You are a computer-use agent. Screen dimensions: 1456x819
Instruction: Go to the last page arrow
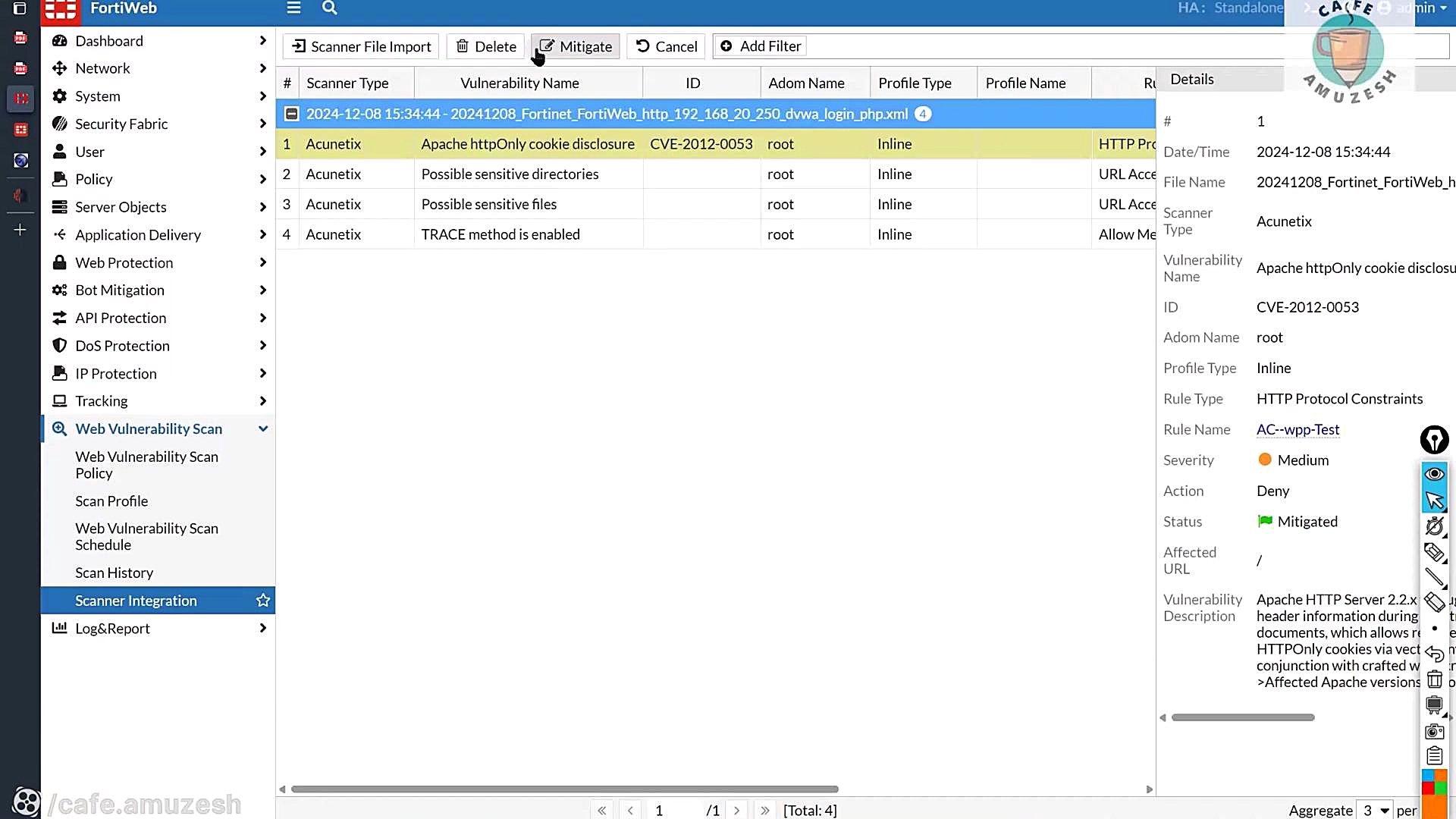click(x=765, y=810)
